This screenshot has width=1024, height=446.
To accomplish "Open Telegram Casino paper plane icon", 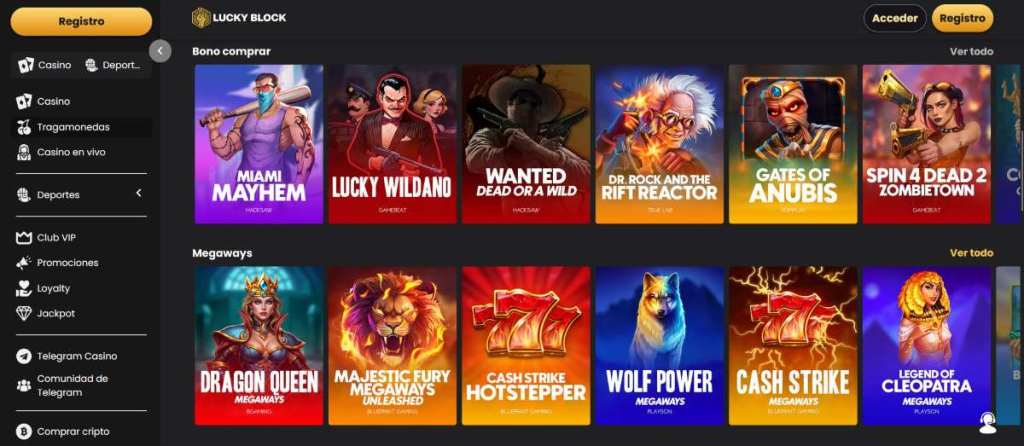I will [x=24, y=356].
